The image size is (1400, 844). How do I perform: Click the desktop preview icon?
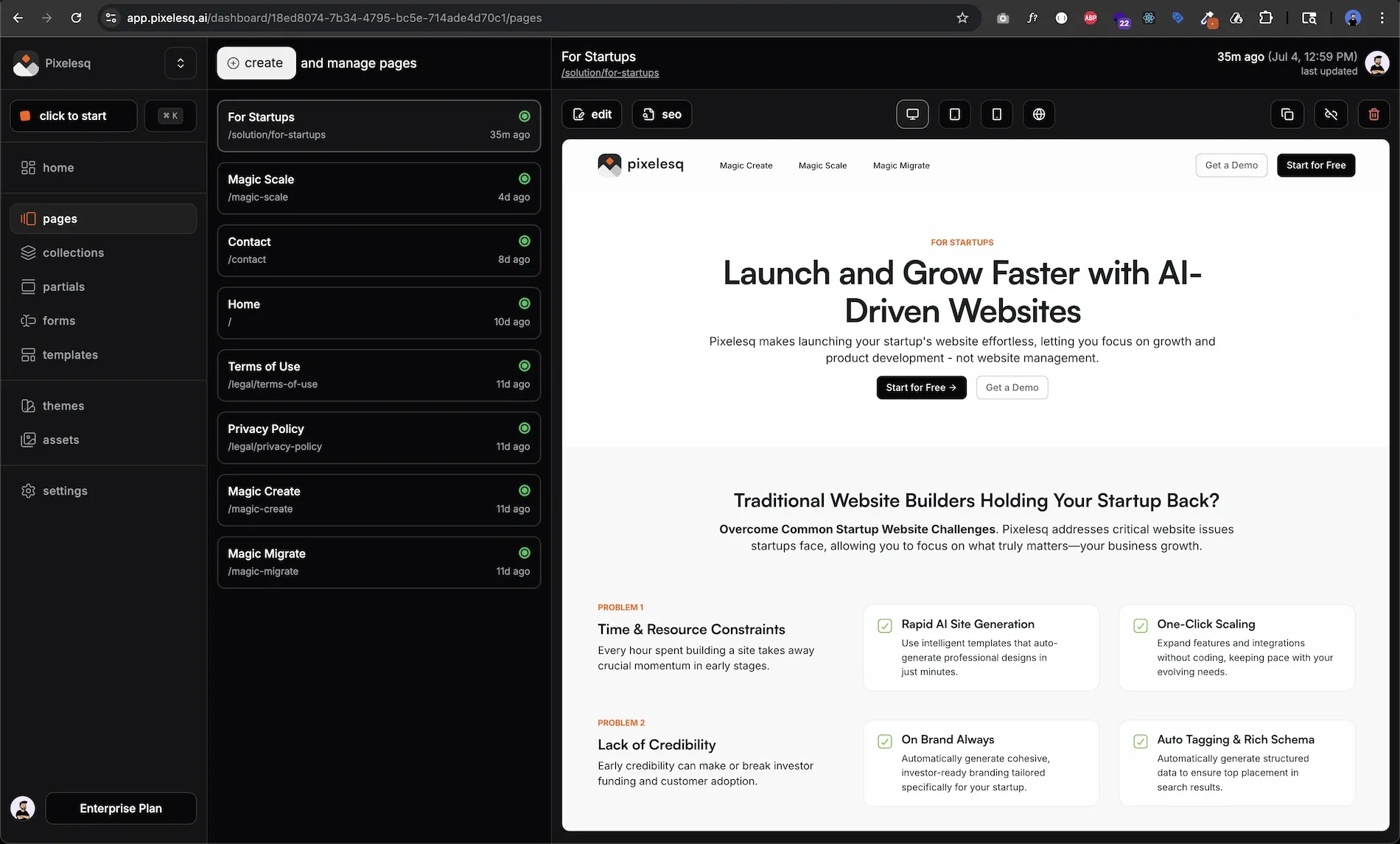click(x=912, y=114)
